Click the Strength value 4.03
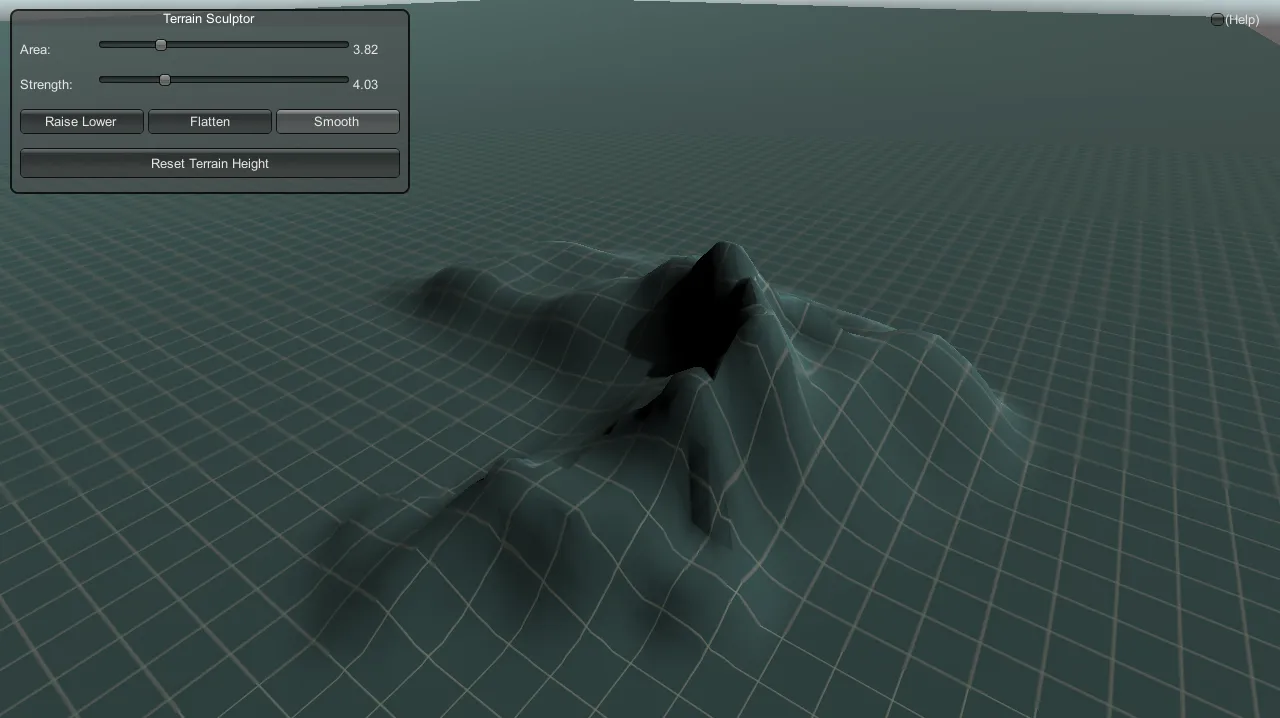 tap(365, 85)
